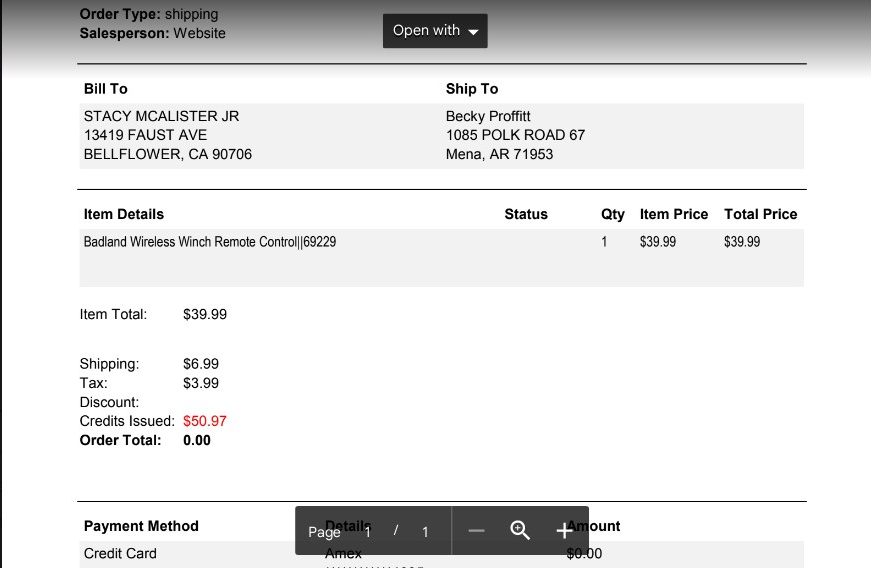Click the Ship To name Becky Proffitt
Viewport: 871px width, 568px height.
pyautogui.click(x=488, y=116)
